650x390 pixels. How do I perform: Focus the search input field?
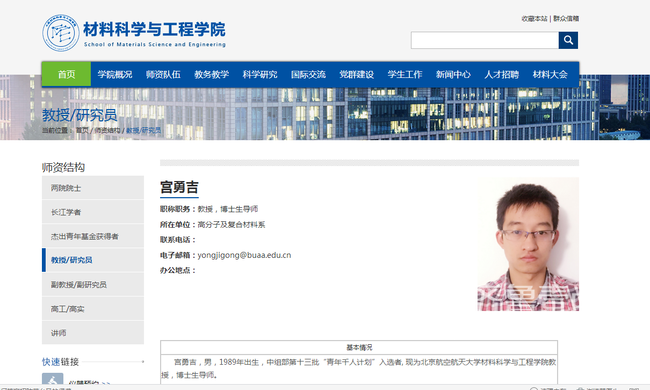(x=485, y=40)
